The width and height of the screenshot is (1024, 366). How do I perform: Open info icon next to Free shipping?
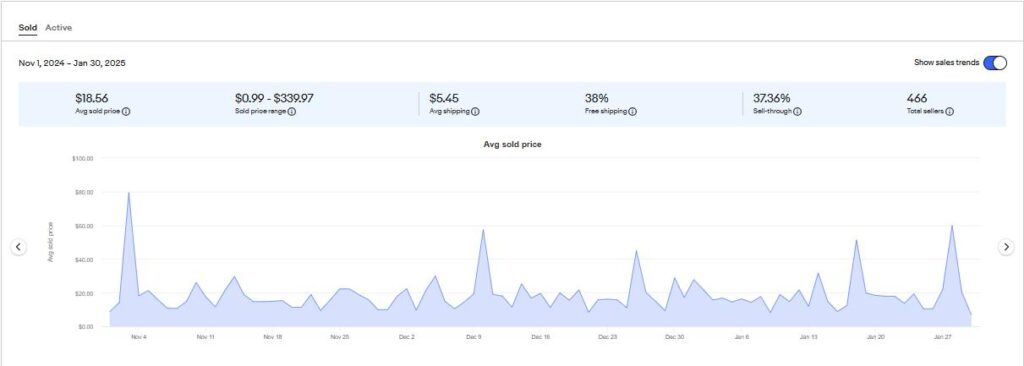click(632, 112)
